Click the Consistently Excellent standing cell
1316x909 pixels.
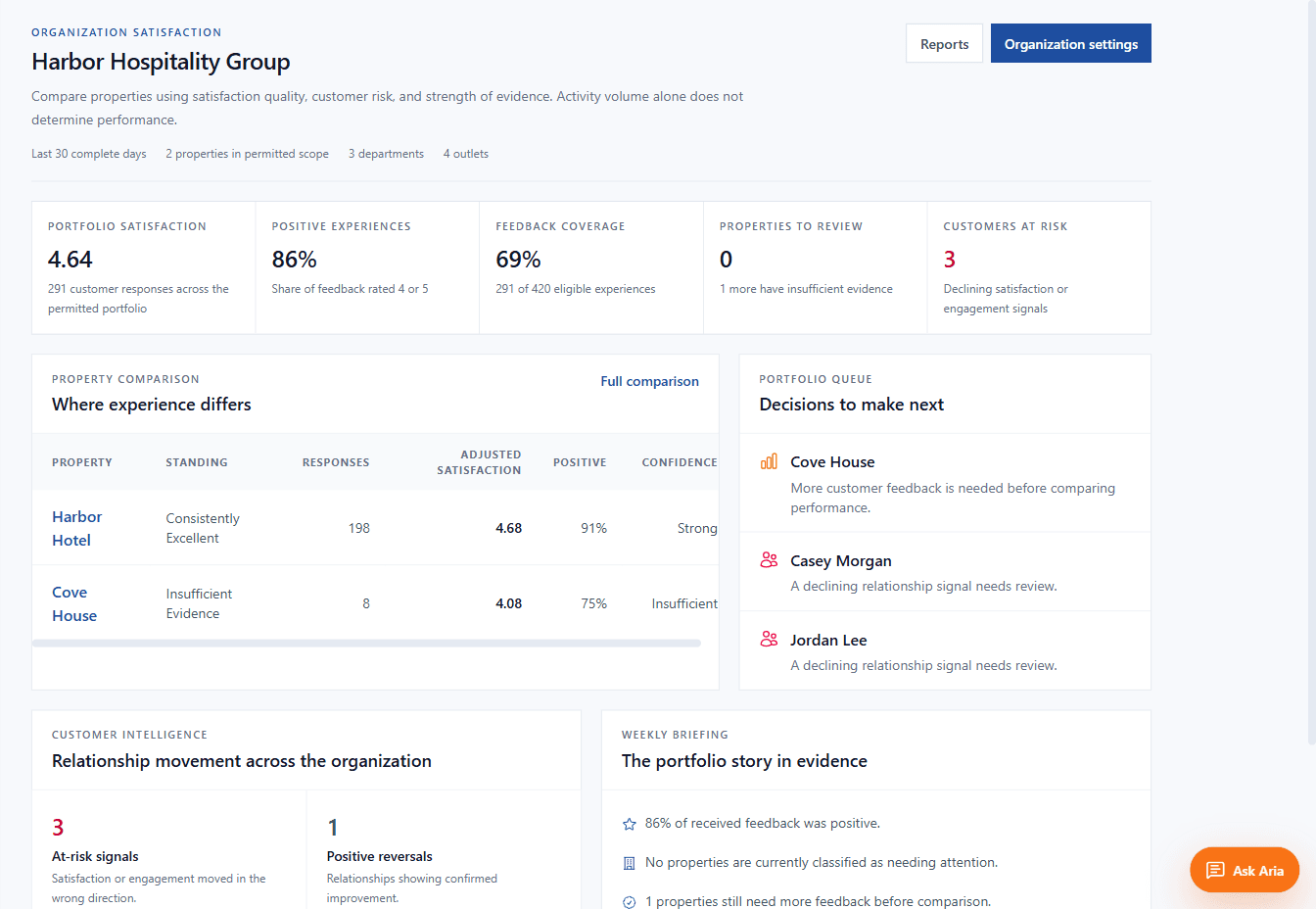pos(203,528)
